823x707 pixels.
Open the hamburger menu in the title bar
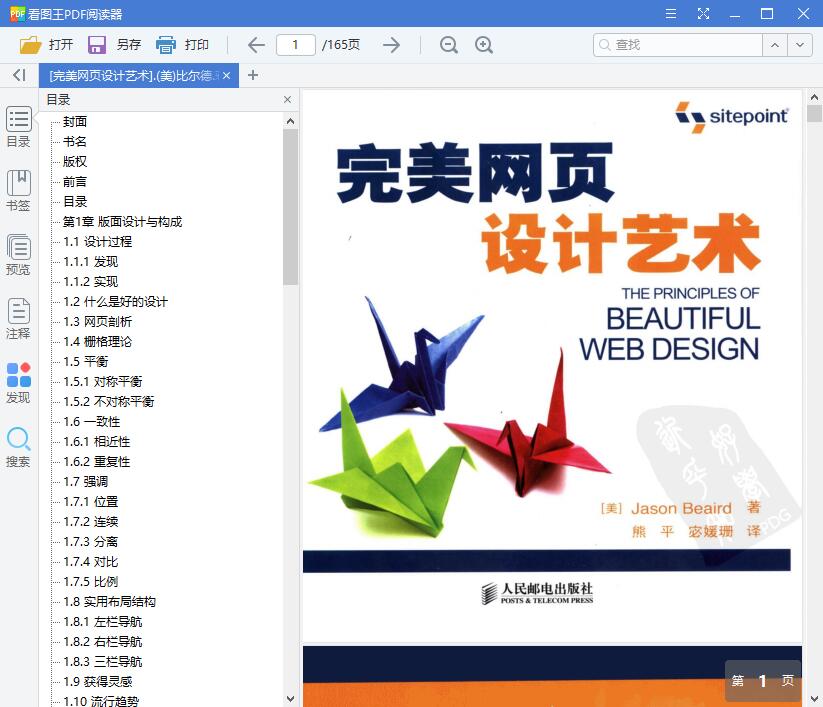pyautogui.click(x=671, y=14)
